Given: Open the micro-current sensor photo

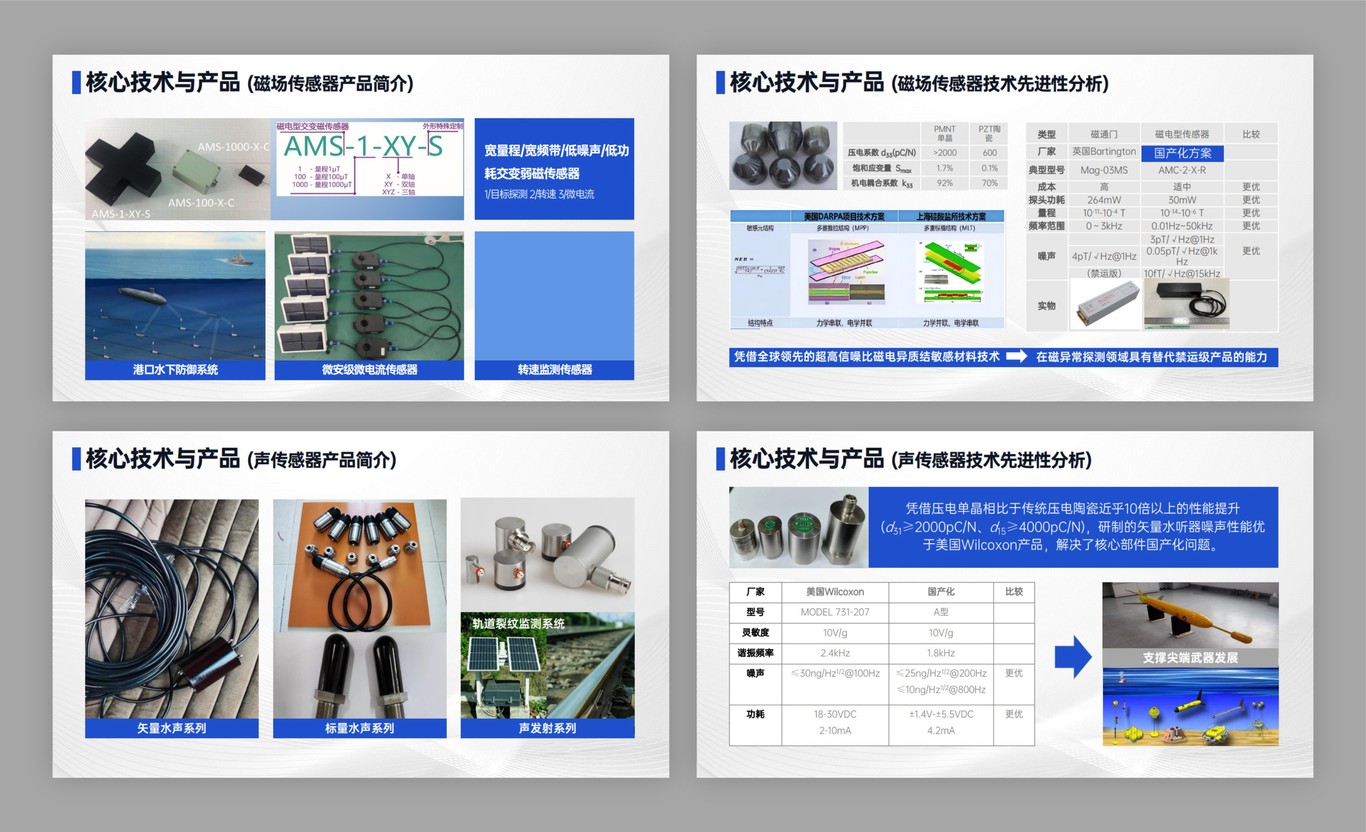Looking at the screenshot, I should [369, 296].
